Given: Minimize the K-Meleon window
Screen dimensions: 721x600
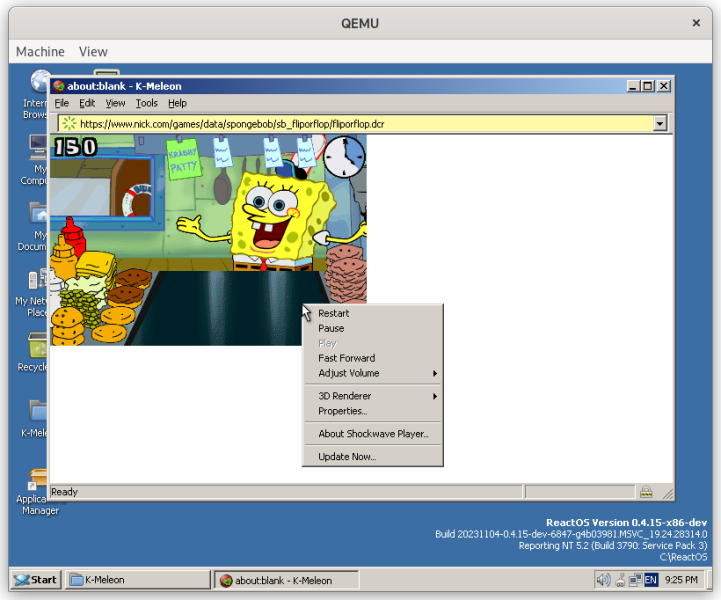Looking at the screenshot, I should 633,86.
